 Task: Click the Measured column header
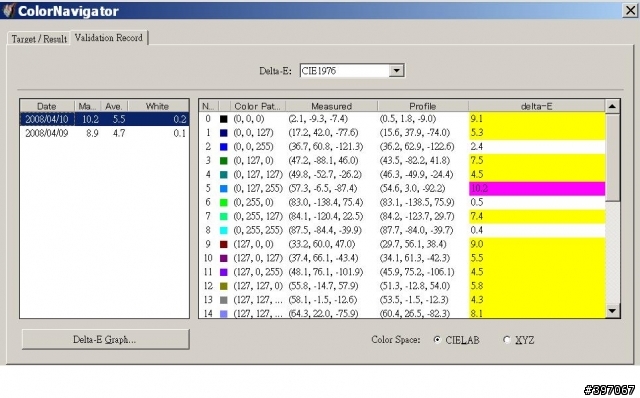tap(331, 106)
